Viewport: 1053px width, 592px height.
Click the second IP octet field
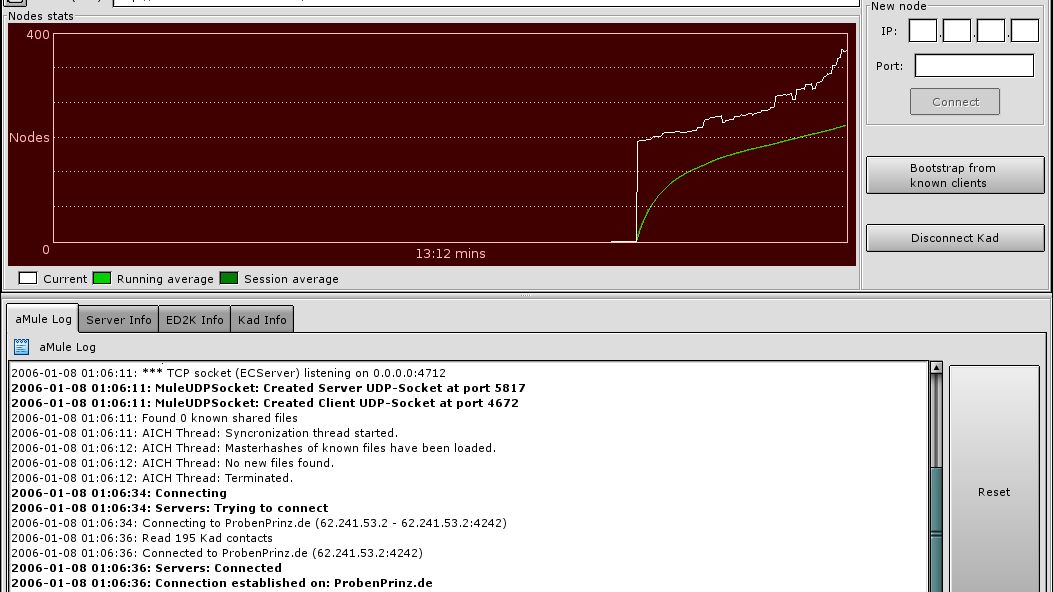coord(957,31)
